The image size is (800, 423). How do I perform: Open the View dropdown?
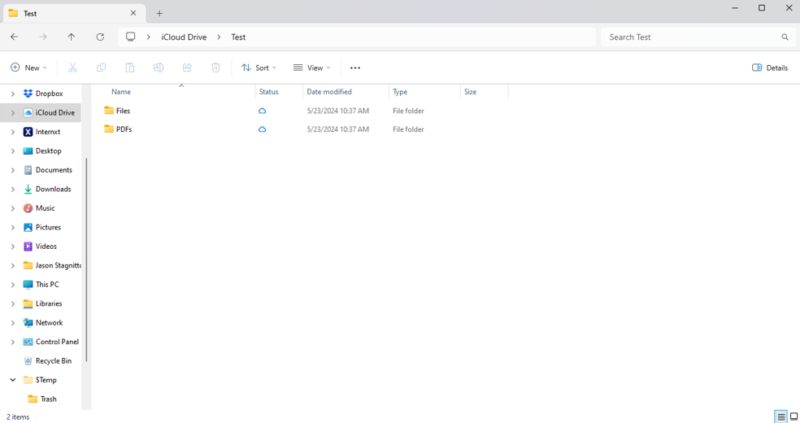[x=312, y=67]
